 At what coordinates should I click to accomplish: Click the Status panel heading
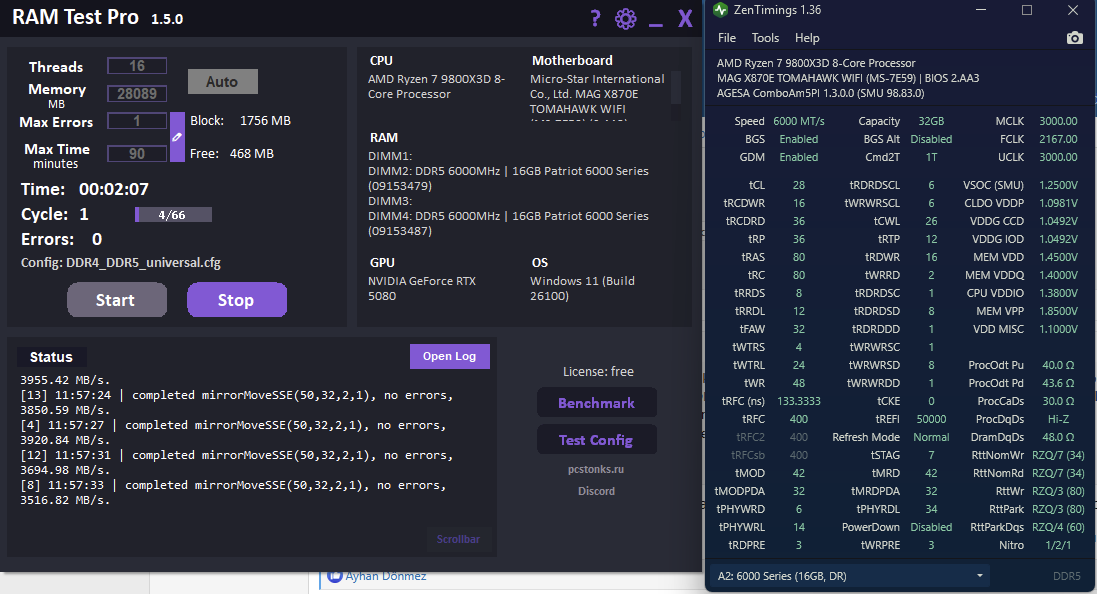click(x=51, y=357)
